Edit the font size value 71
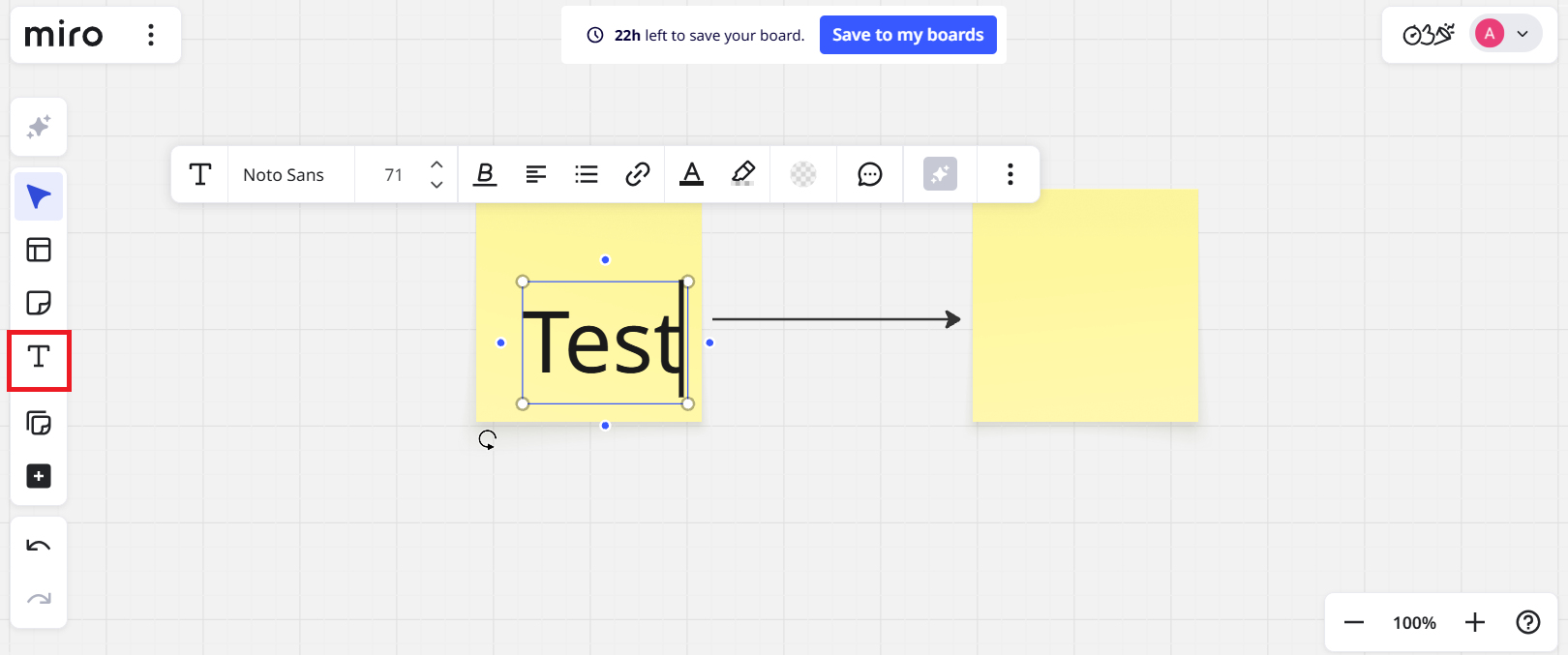Screen dimensions: 1568x655 tap(393, 175)
